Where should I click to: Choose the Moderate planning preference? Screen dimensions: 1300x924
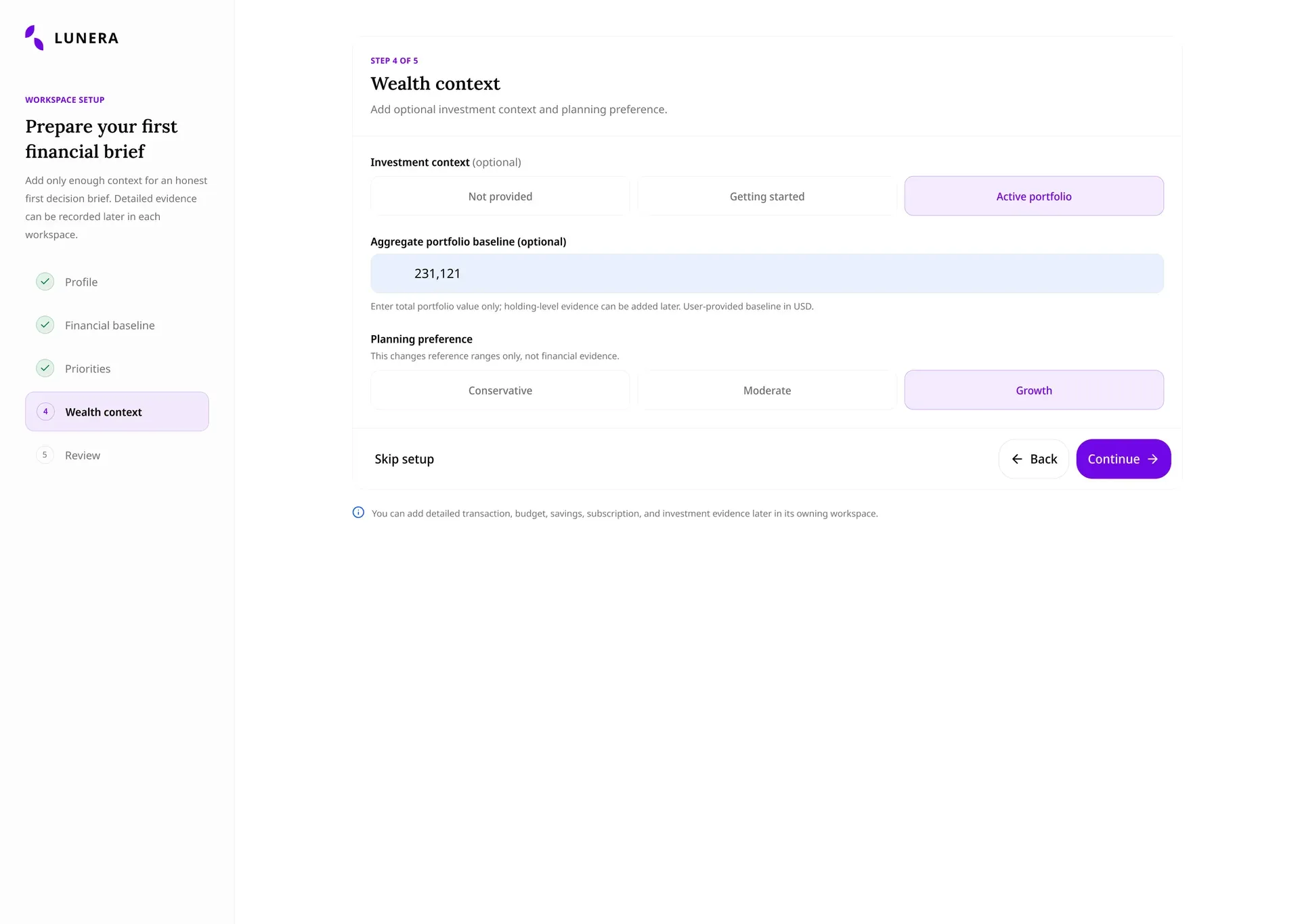(767, 391)
